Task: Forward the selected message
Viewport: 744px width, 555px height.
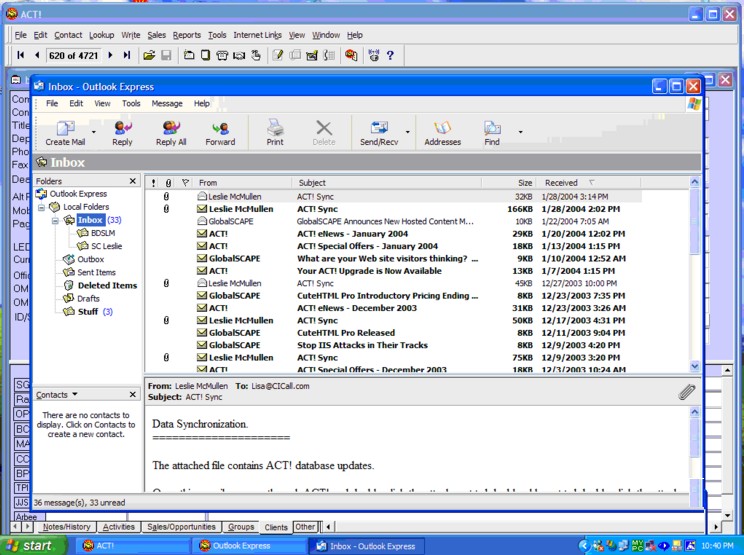Action: pos(220,133)
